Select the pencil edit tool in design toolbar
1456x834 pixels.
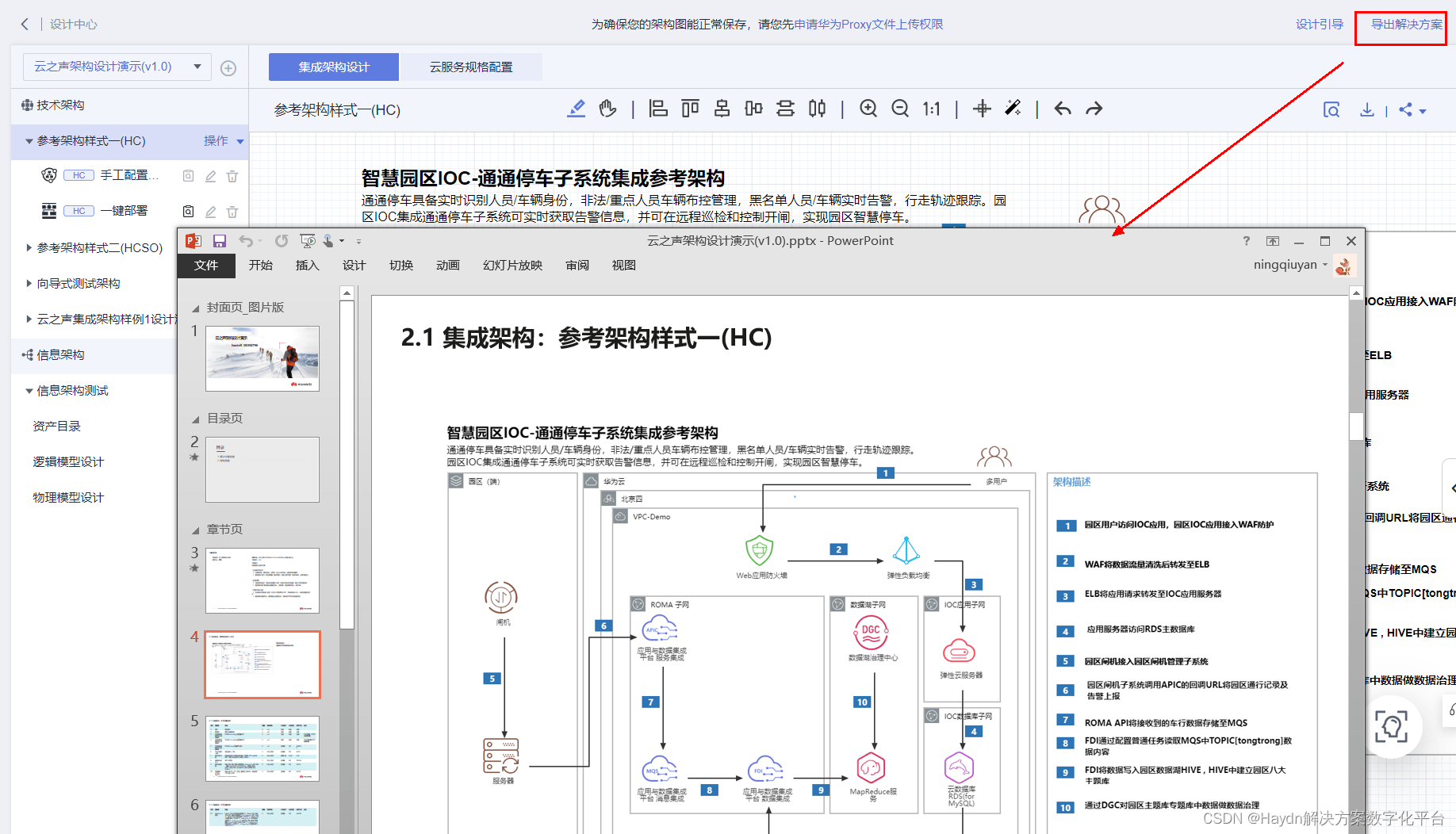(577, 109)
